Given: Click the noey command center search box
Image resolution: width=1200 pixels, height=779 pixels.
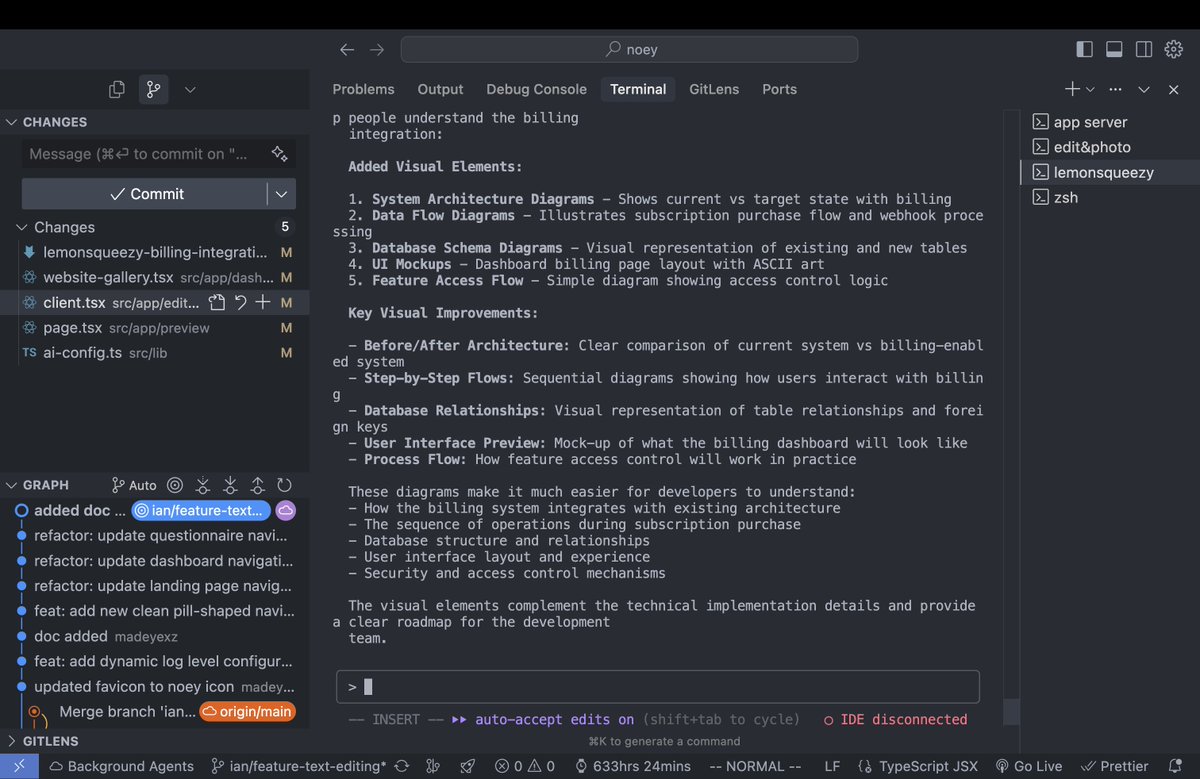Looking at the screenshot, I should coord(629,49).
